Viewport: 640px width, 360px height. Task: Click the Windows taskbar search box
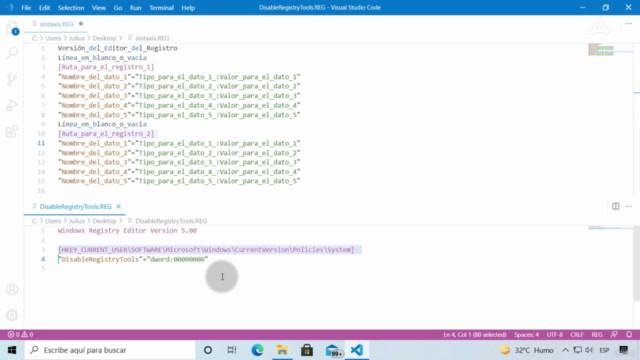(x=110, y=350)
